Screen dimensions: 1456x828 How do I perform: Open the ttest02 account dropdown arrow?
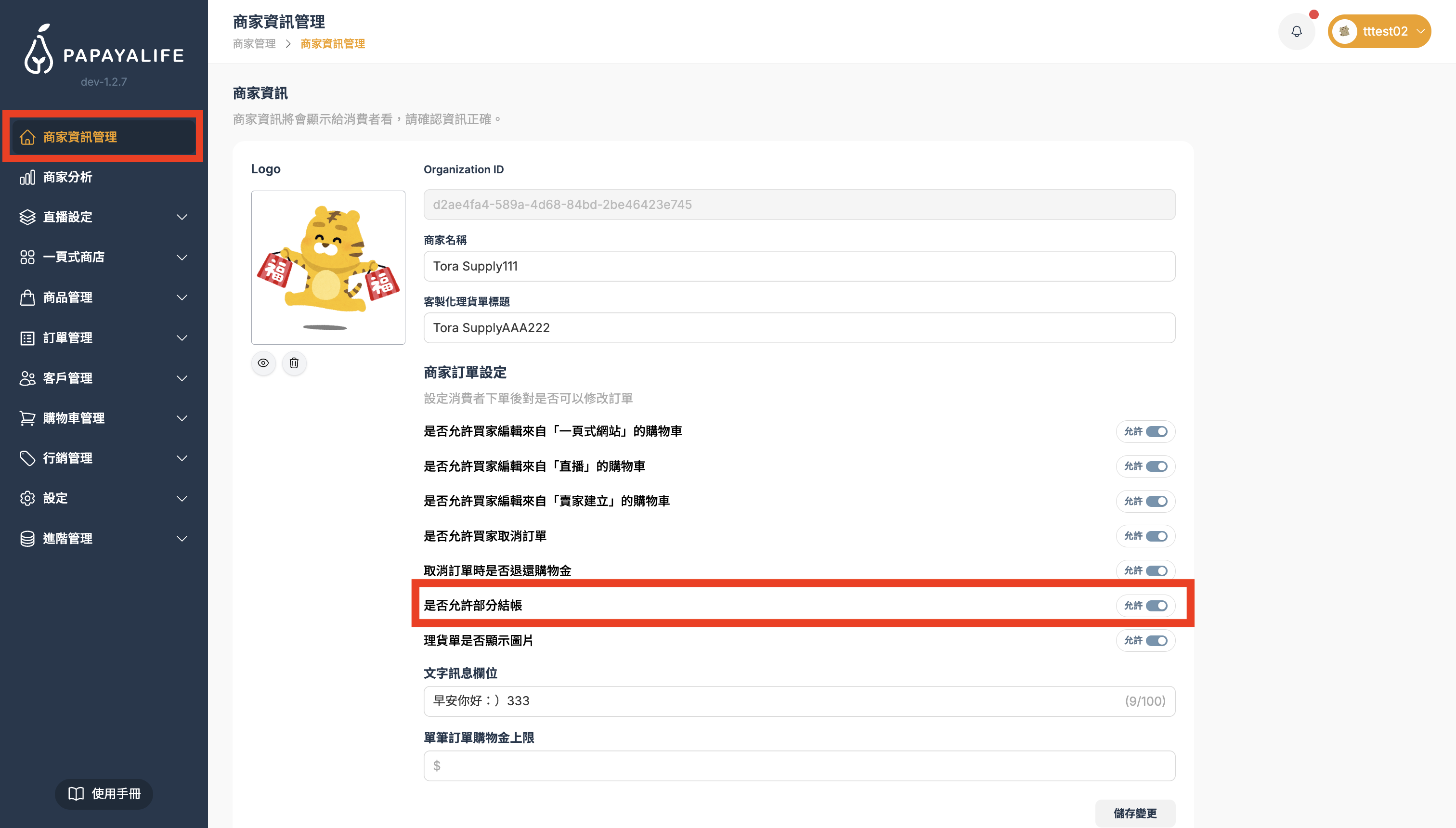click(x=1420, y=31)
